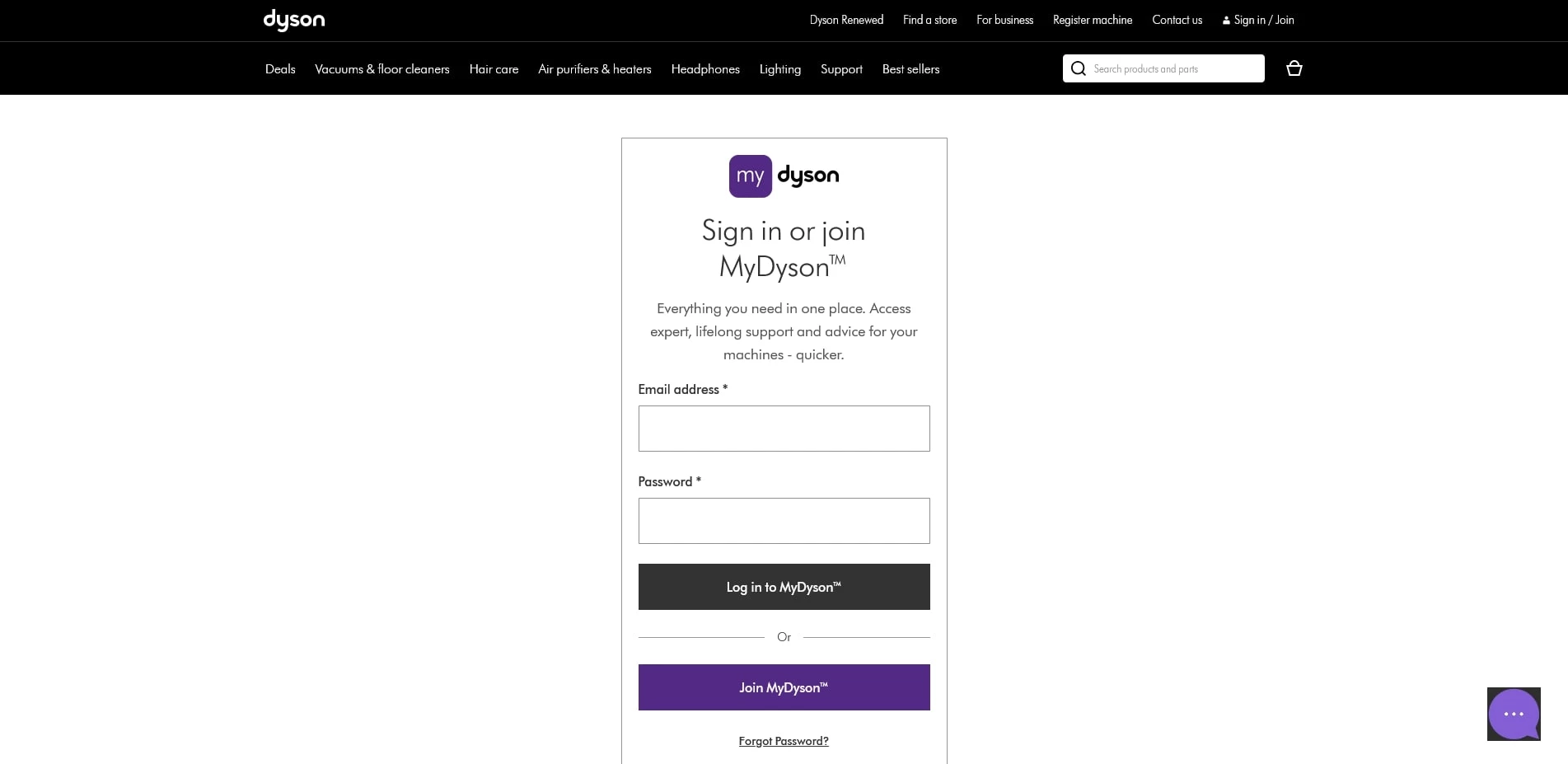
Task: Click Find a store
Action: [x=929, y=20]
